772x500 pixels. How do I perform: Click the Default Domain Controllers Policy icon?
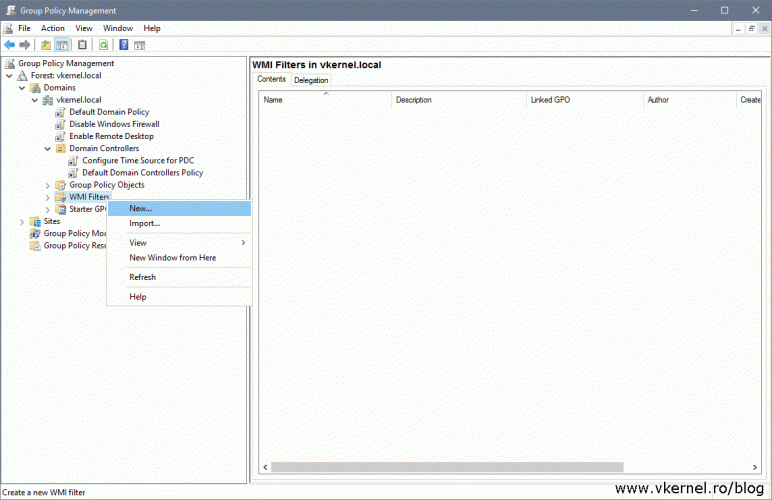(x=73, y=173)
